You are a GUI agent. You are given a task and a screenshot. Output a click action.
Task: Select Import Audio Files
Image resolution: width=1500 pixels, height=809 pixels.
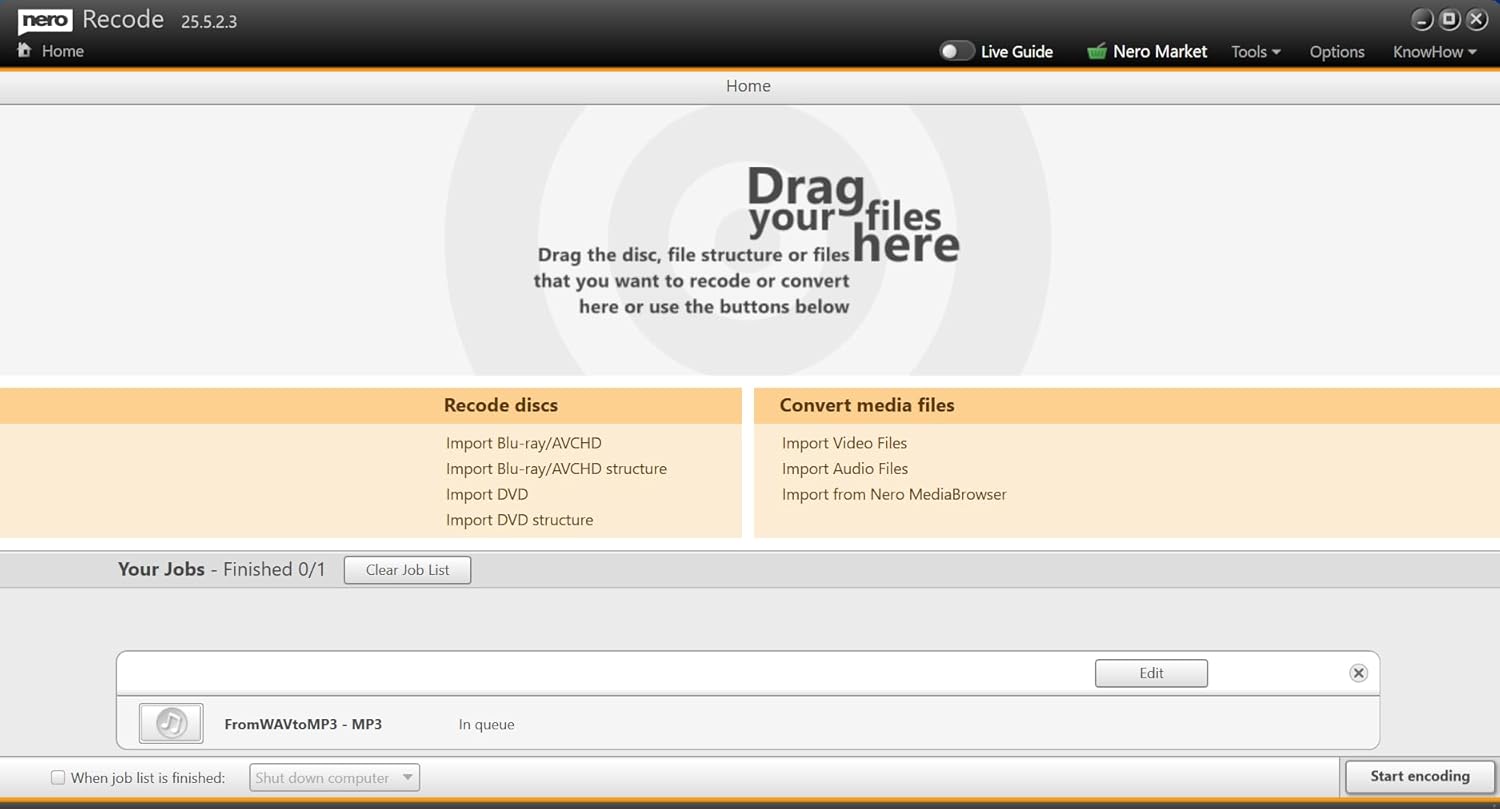coord(845,468)
